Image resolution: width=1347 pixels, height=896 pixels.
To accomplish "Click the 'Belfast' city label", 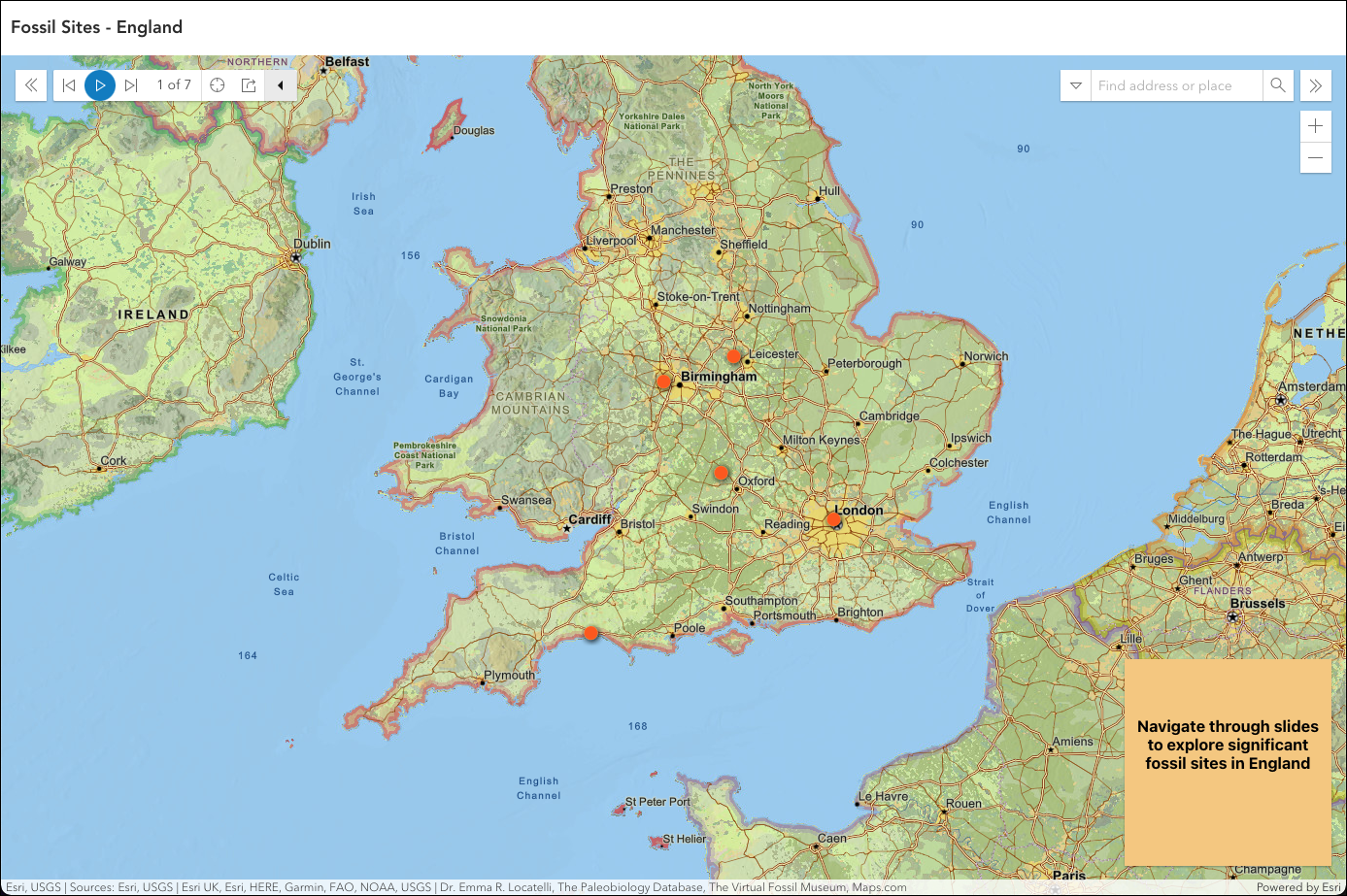I will tap(347, 61).
